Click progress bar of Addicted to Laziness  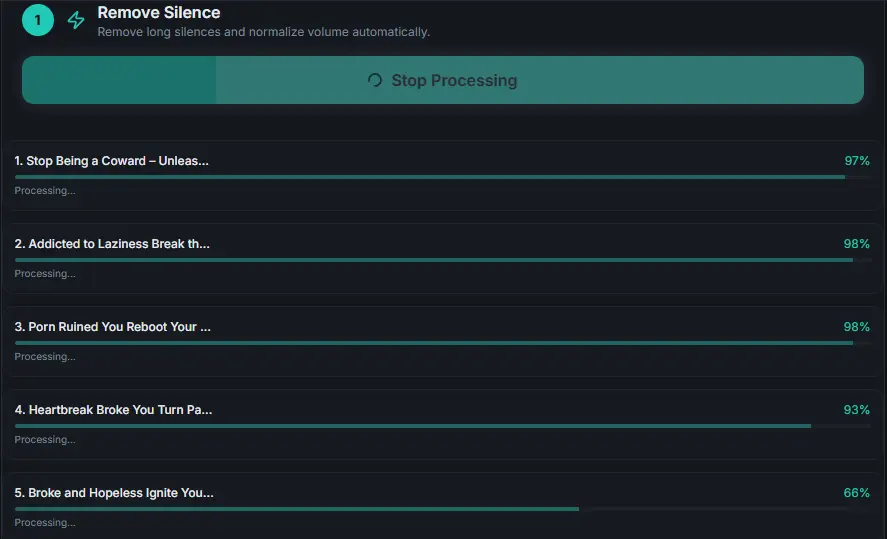[x=442, y=260]
